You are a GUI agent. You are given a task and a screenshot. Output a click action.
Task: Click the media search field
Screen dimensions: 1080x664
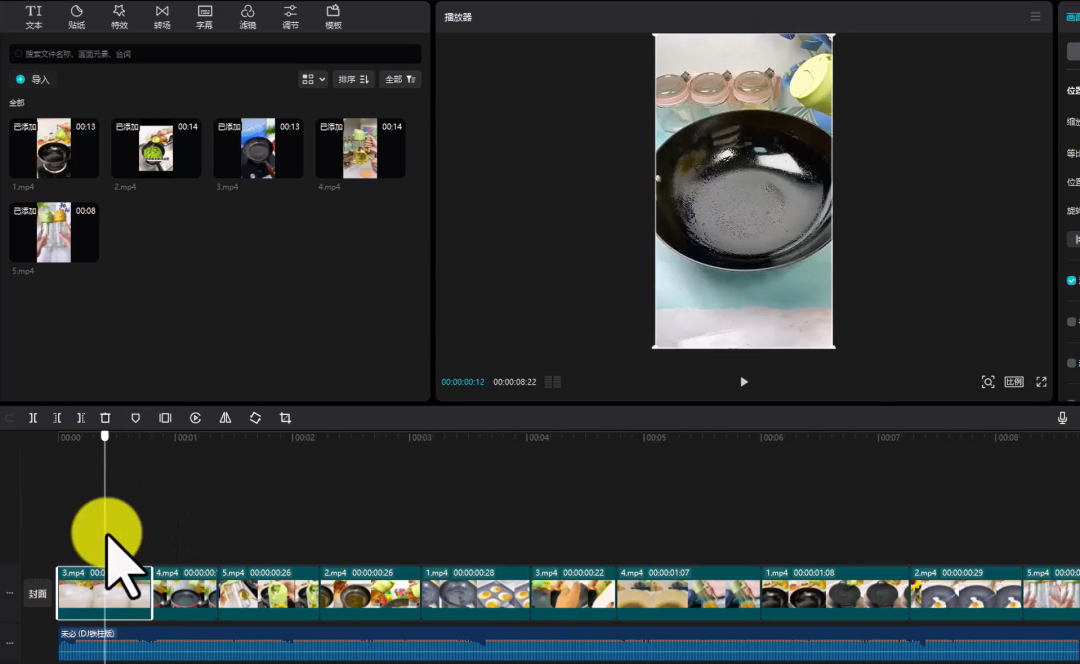[x=215, y=54]
